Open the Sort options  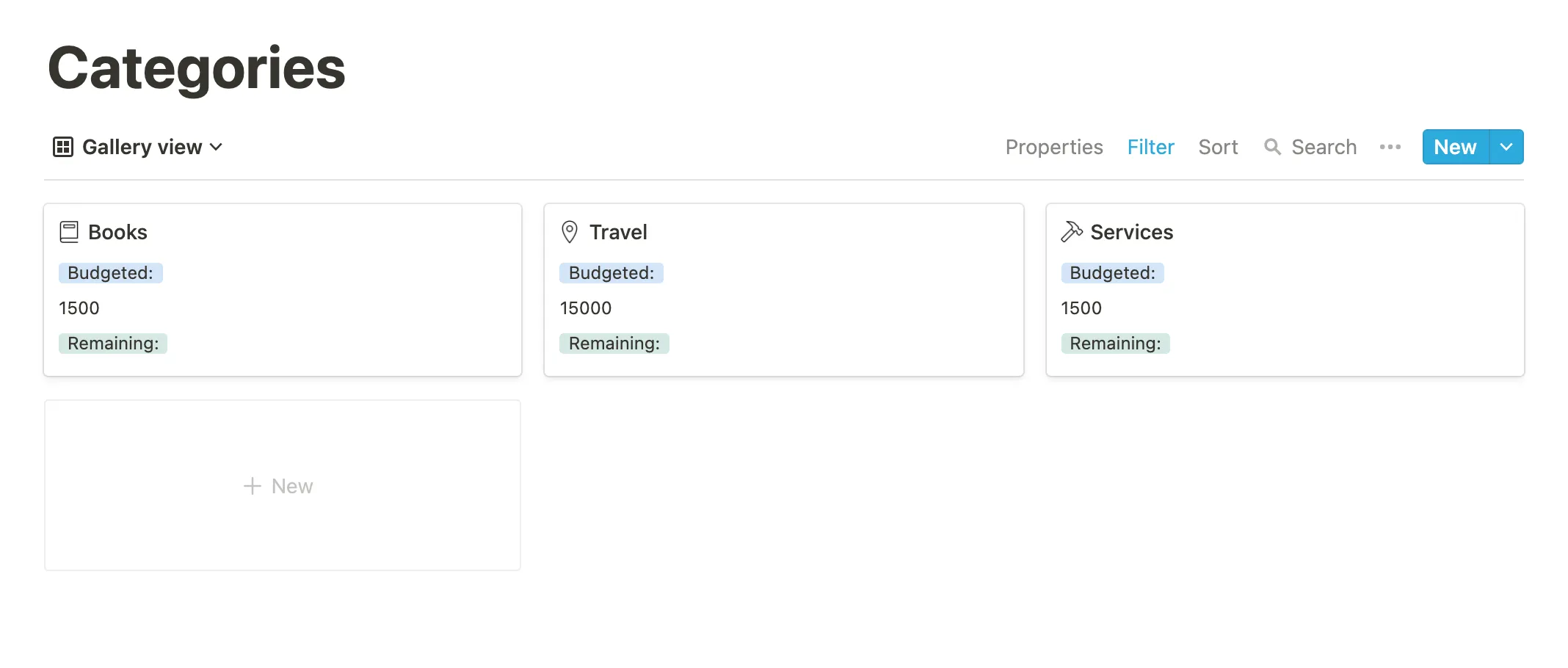[x=1218, y=147]
